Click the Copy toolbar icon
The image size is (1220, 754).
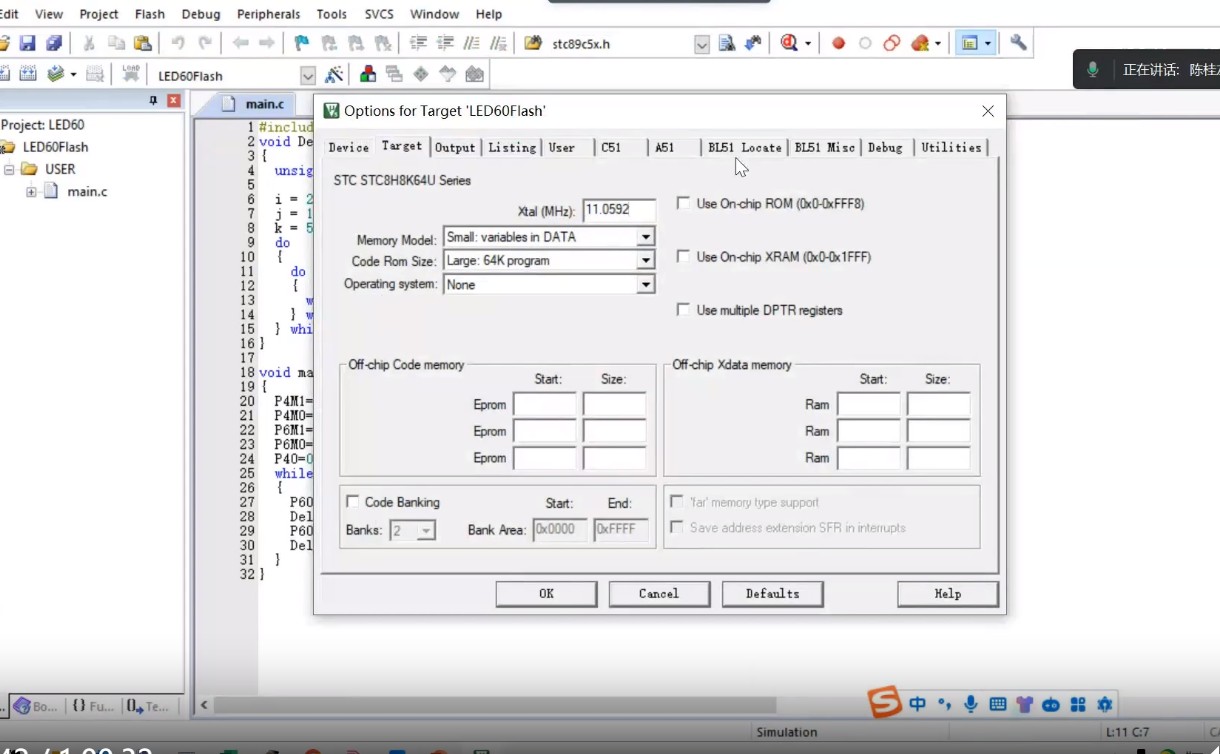116,43
